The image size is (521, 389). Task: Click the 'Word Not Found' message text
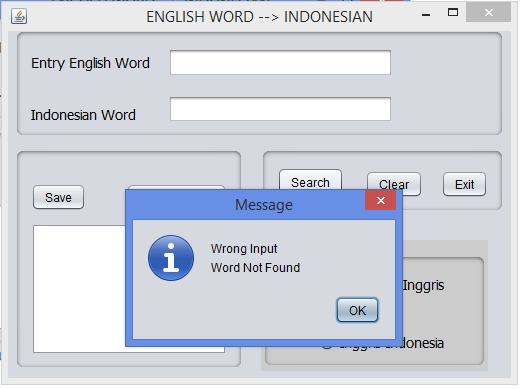(255, 268)
